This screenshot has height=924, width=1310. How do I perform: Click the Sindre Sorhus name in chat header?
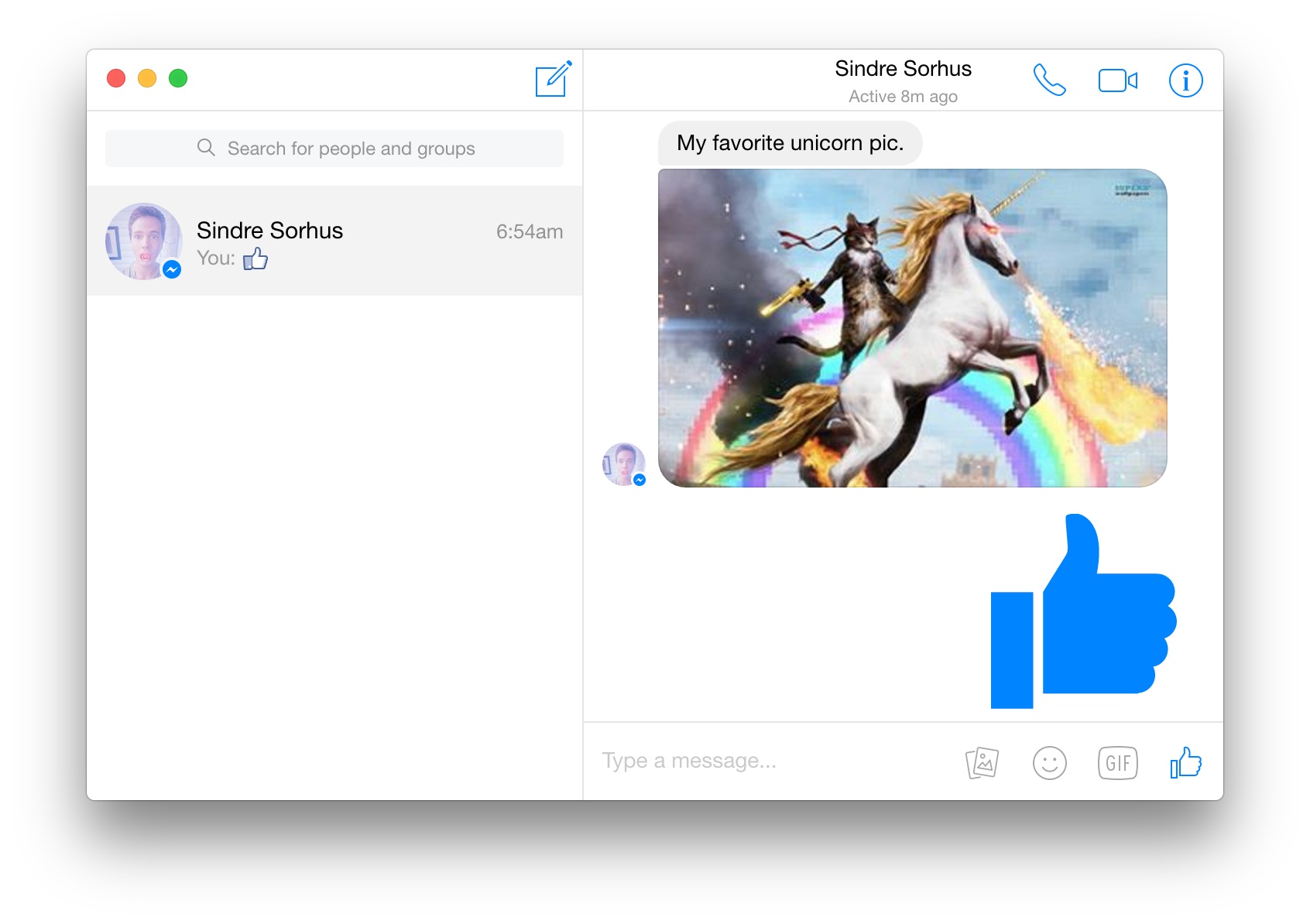pos(903,69)
